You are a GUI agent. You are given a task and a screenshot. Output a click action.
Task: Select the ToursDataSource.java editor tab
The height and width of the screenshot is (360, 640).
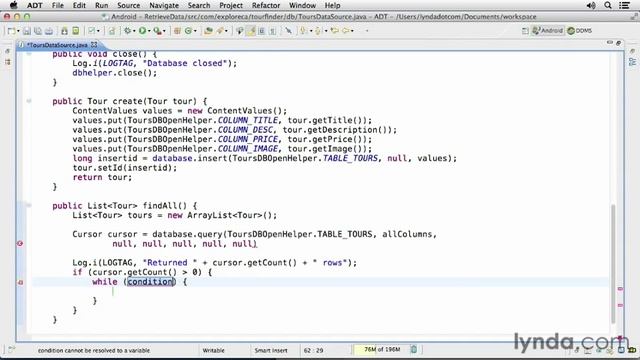pyautogui.click(x=57, y=45)
